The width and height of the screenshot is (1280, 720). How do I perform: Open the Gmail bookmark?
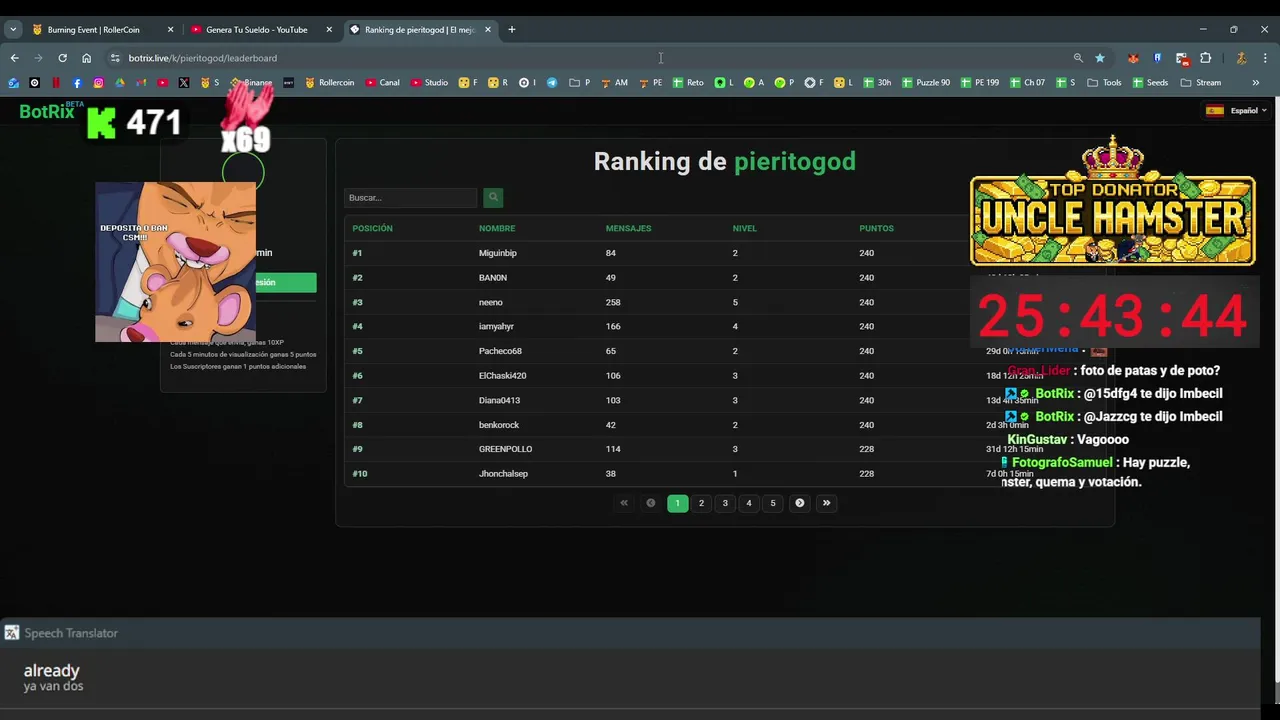(141, 83)
